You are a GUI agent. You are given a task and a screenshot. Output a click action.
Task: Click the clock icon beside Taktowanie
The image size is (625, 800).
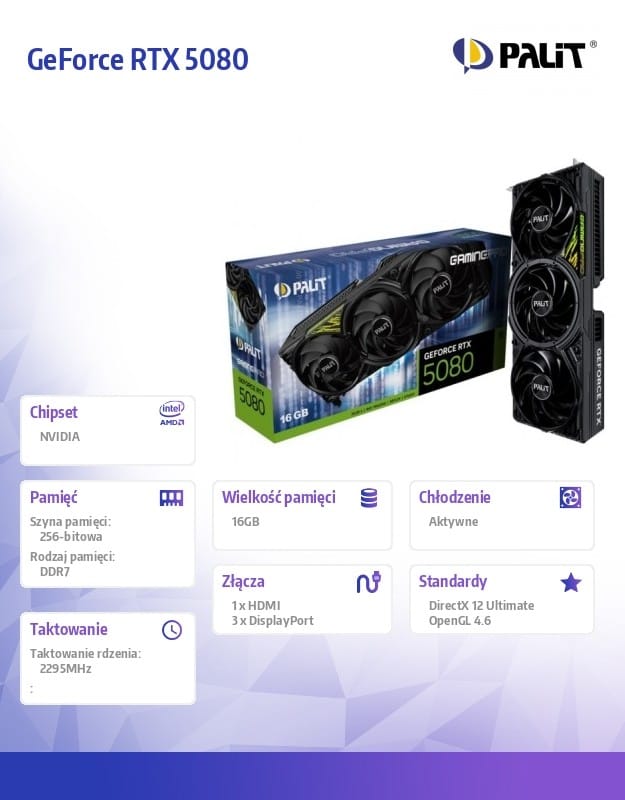[172, 630]
